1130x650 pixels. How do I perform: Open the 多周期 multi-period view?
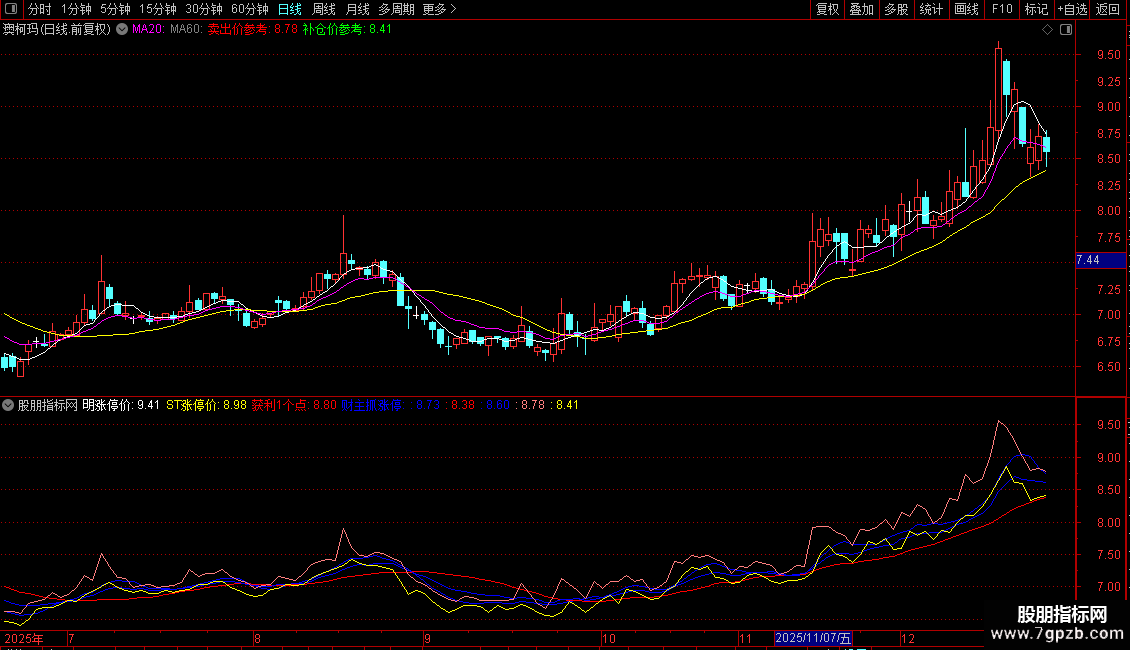[396, 9]
